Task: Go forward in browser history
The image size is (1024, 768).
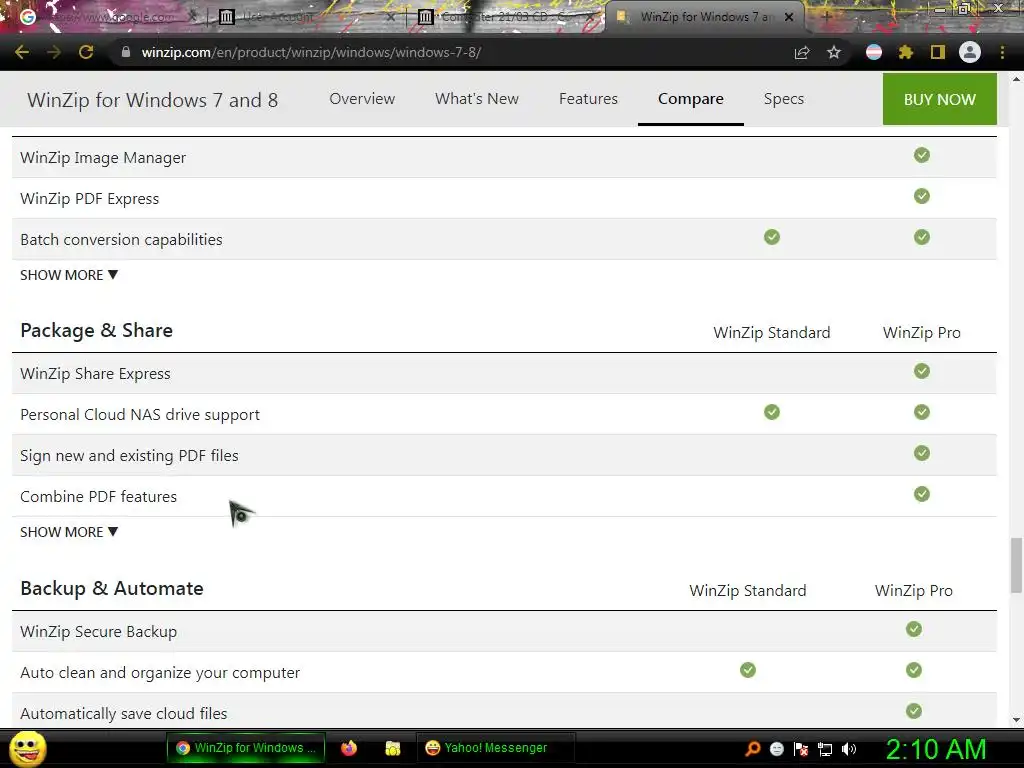Action: [x=54, y=52]
